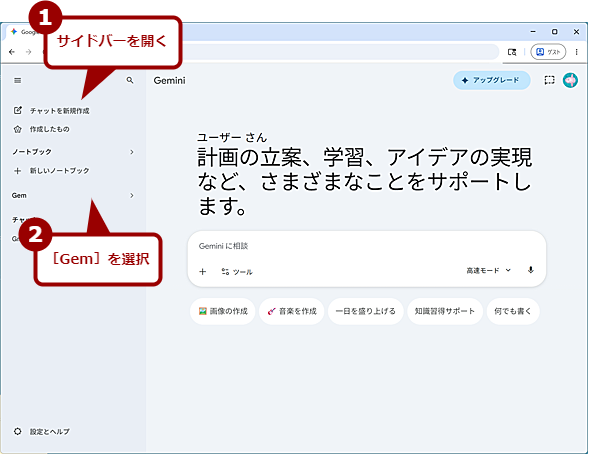The height and width of the screenshot is (455, 589).
Task: Click the browser back arrow
Action: [x=12, y=52]
